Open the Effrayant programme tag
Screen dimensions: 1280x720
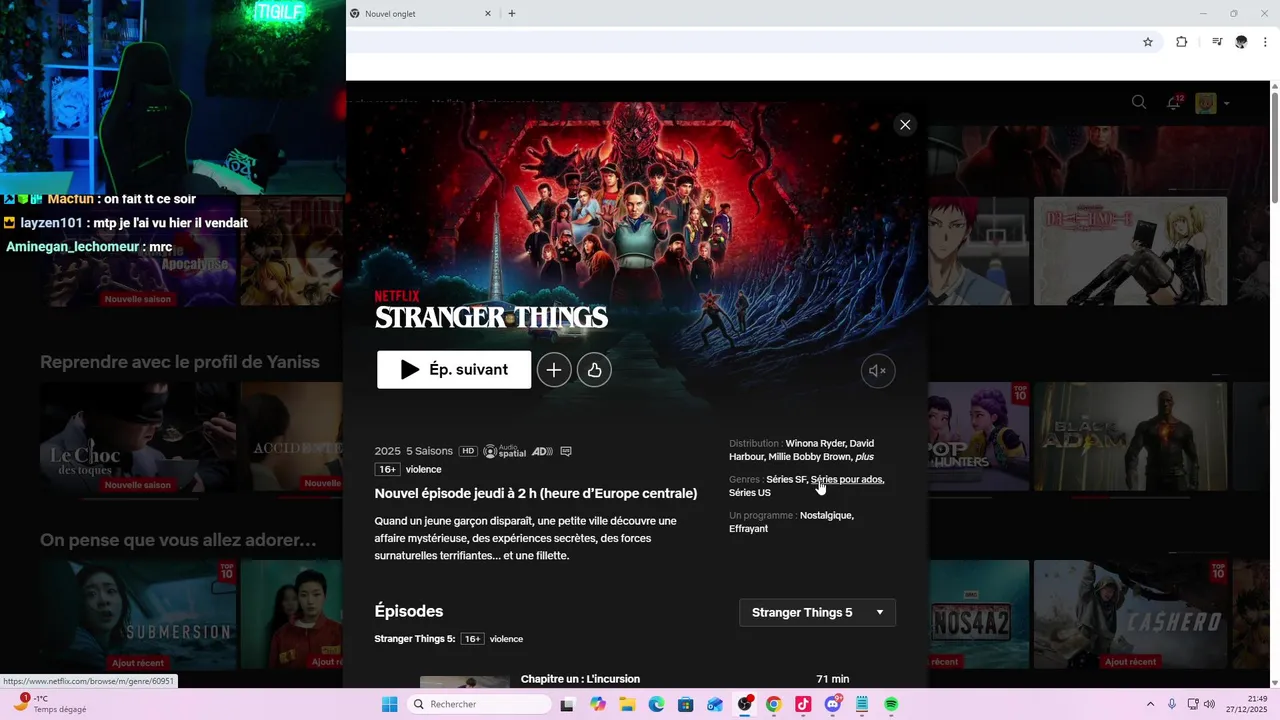click(x=748, y=529)
